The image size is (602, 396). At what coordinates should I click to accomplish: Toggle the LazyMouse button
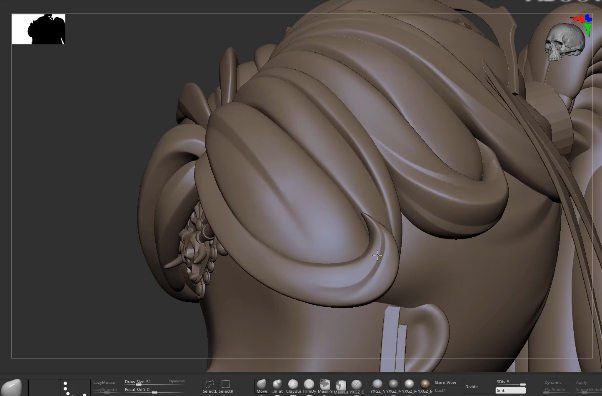coord(104,383)
